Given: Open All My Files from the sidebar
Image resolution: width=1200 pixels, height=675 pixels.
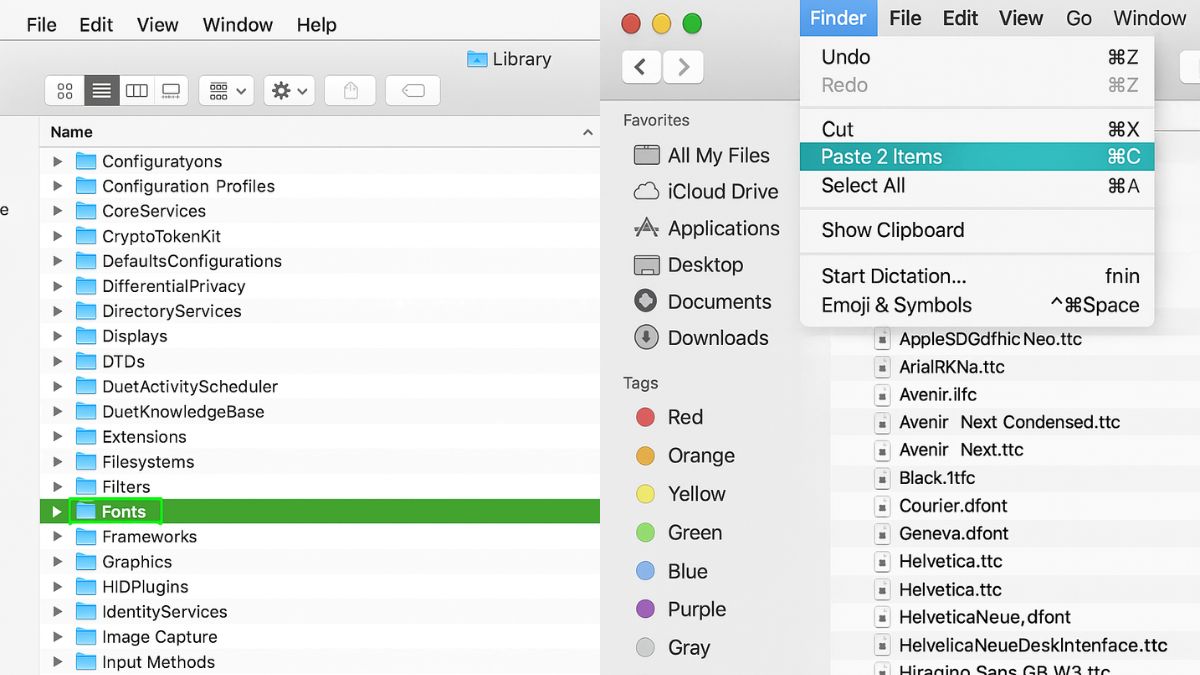Looking at the screenshot, I should coord(702,155).
